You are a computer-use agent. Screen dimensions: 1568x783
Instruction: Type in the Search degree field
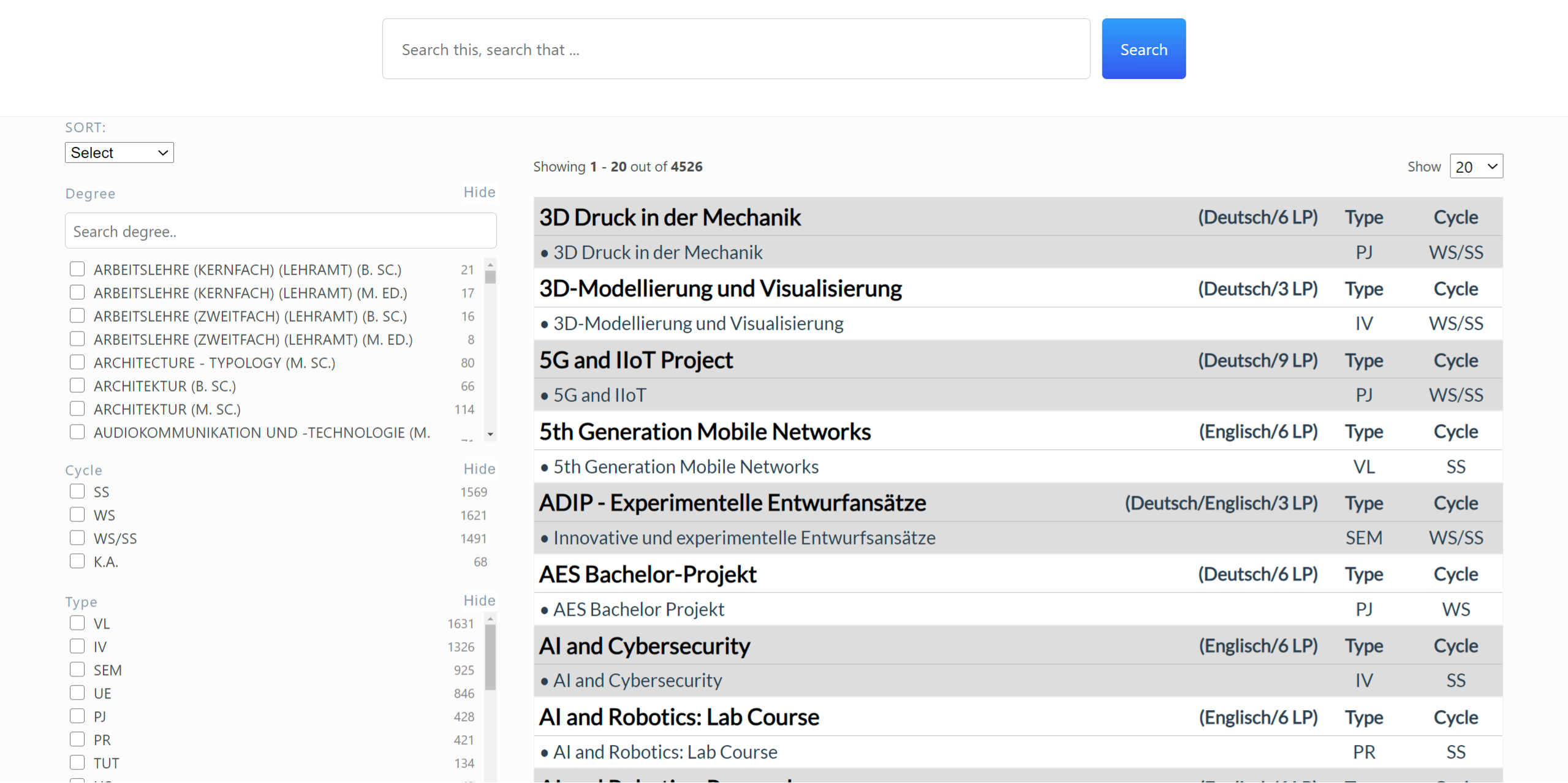click(x=280, y=232)
